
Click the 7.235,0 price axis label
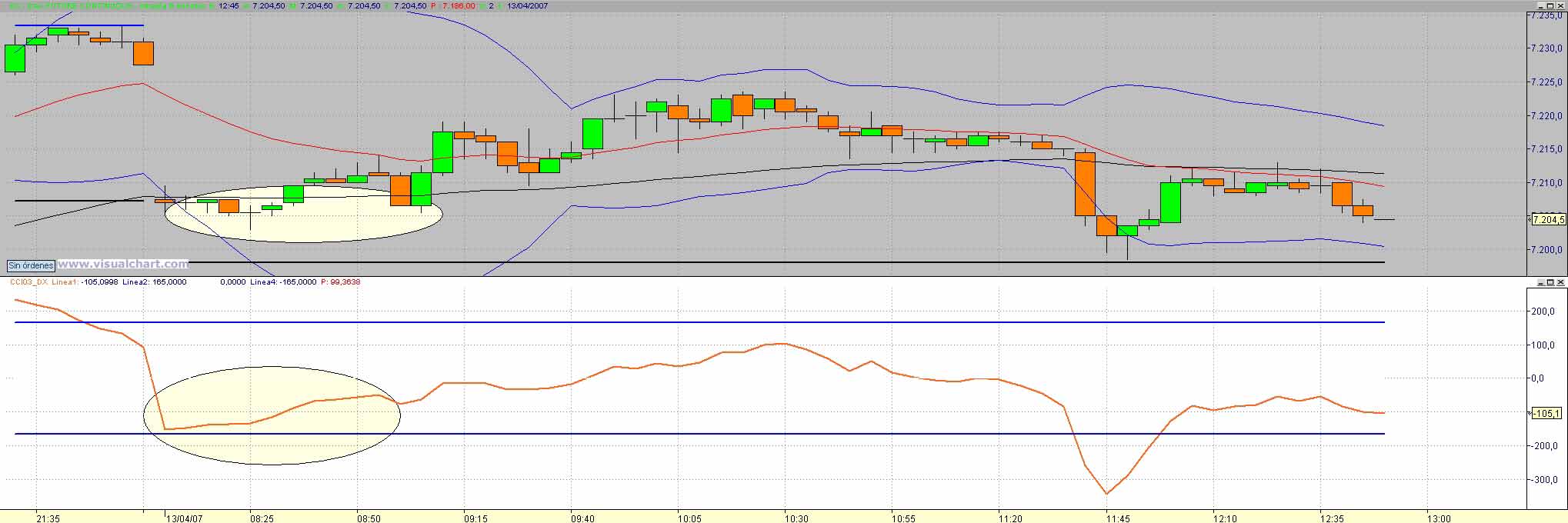[x=1548, y=15]
